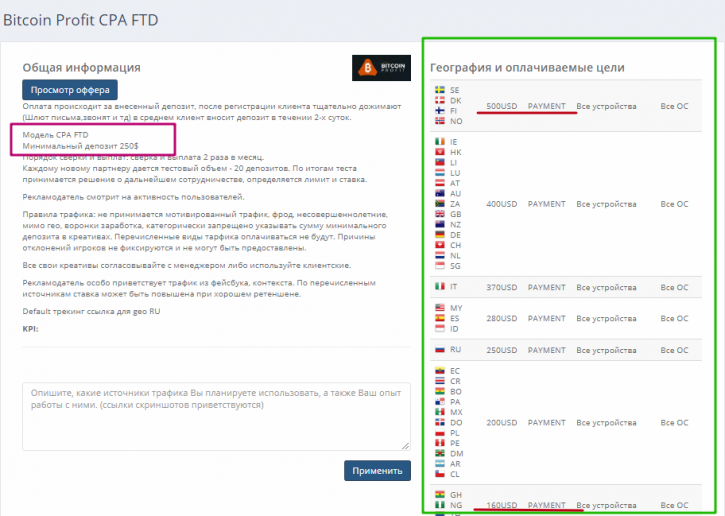Viewport: 725px width, 516px height.
Task: Click the Russia flag icon next to RU
Action: pos(440,350)
